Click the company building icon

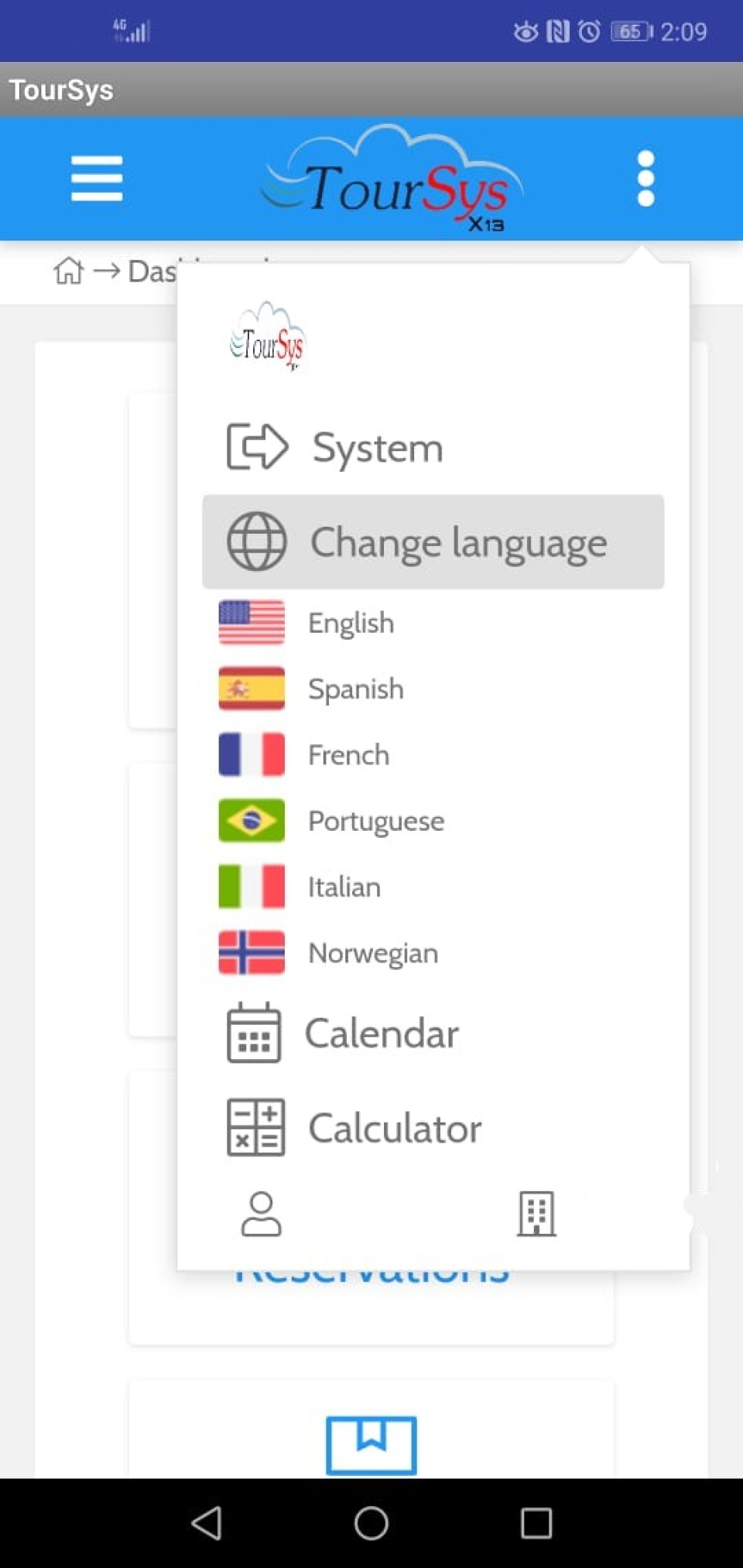(535, 1214)
